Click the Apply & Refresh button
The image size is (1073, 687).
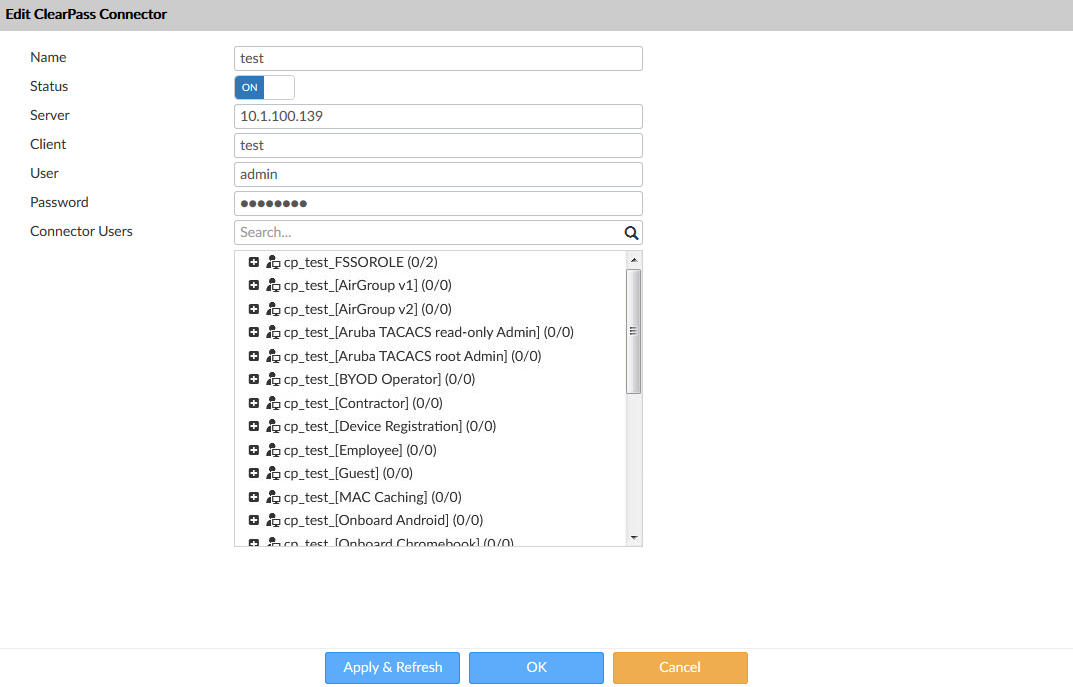(x=393, y=668)
